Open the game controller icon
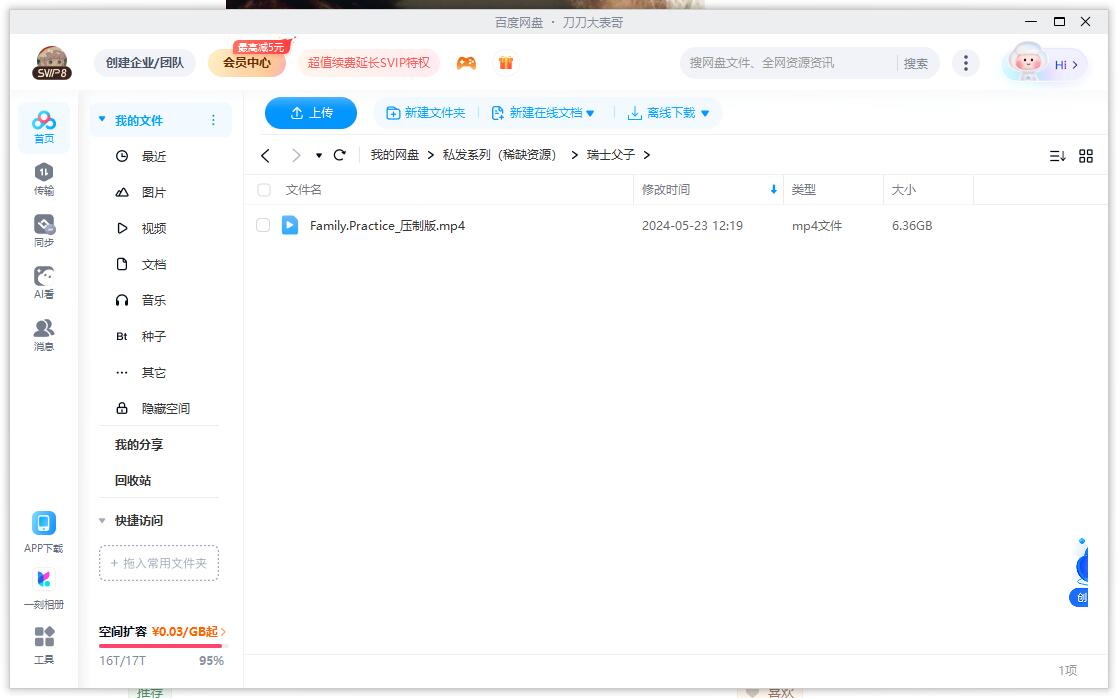Image resolution: width=1118 pixels, height=698 pixels. (466, 63)
